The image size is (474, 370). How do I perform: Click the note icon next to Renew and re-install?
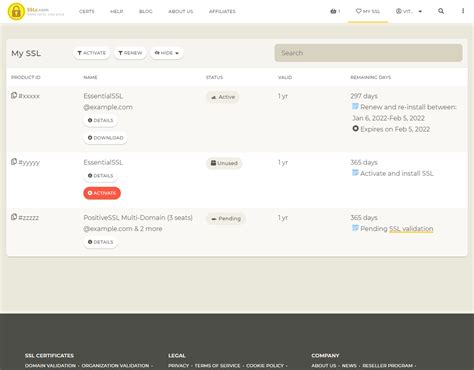point(355,107)
